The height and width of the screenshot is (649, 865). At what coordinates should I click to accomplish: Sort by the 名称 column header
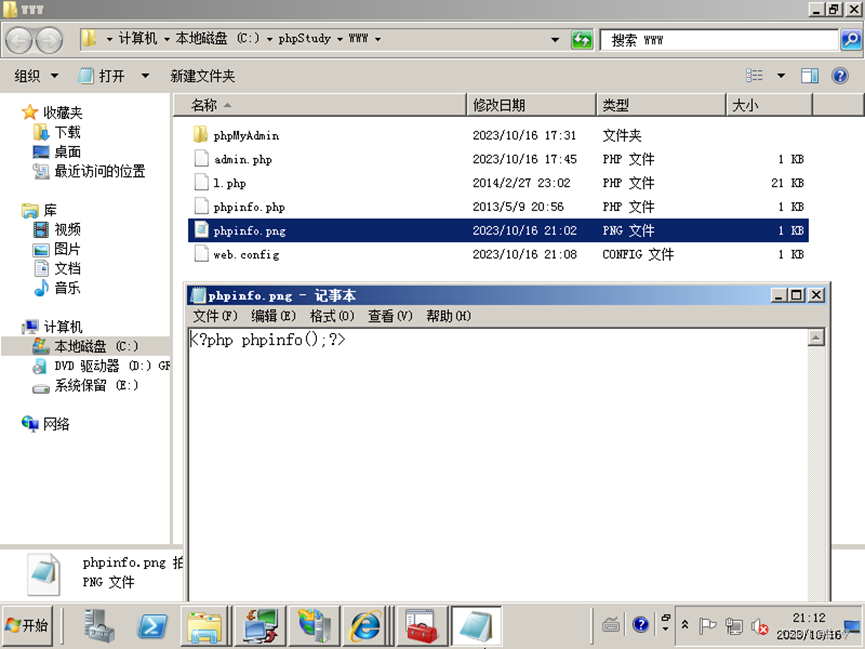(320, 105)
